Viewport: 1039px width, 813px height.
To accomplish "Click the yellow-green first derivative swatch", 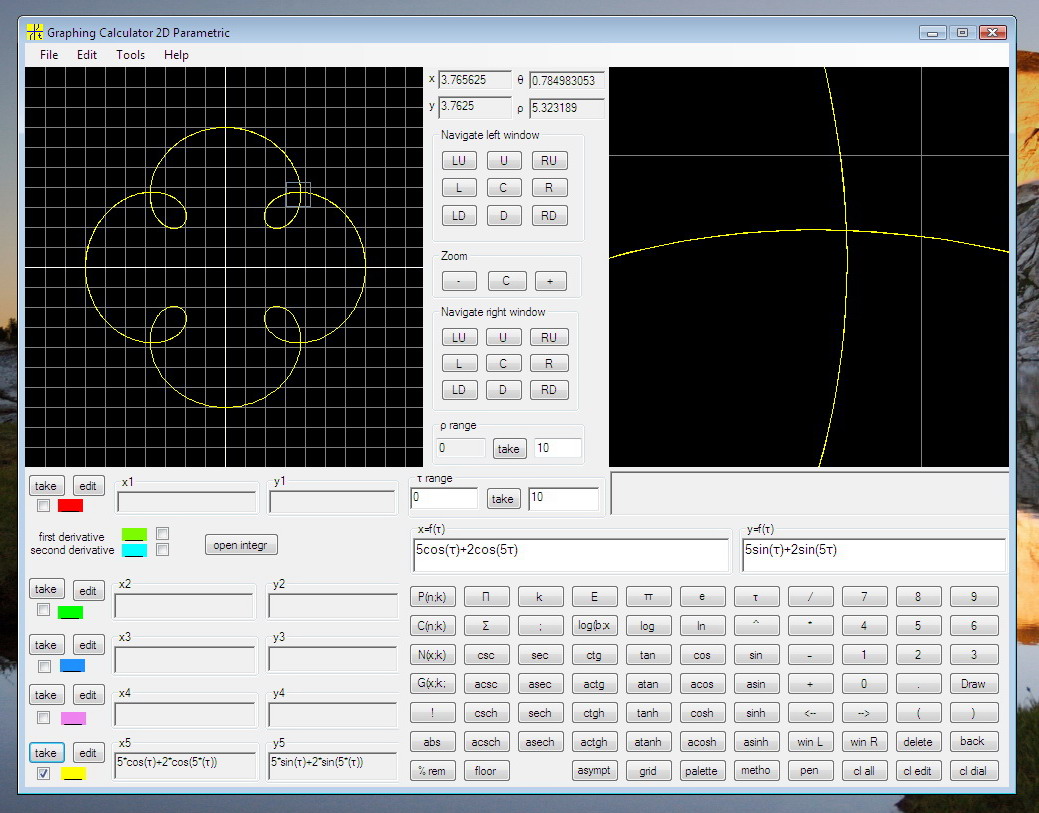I will tap(135, 534).
